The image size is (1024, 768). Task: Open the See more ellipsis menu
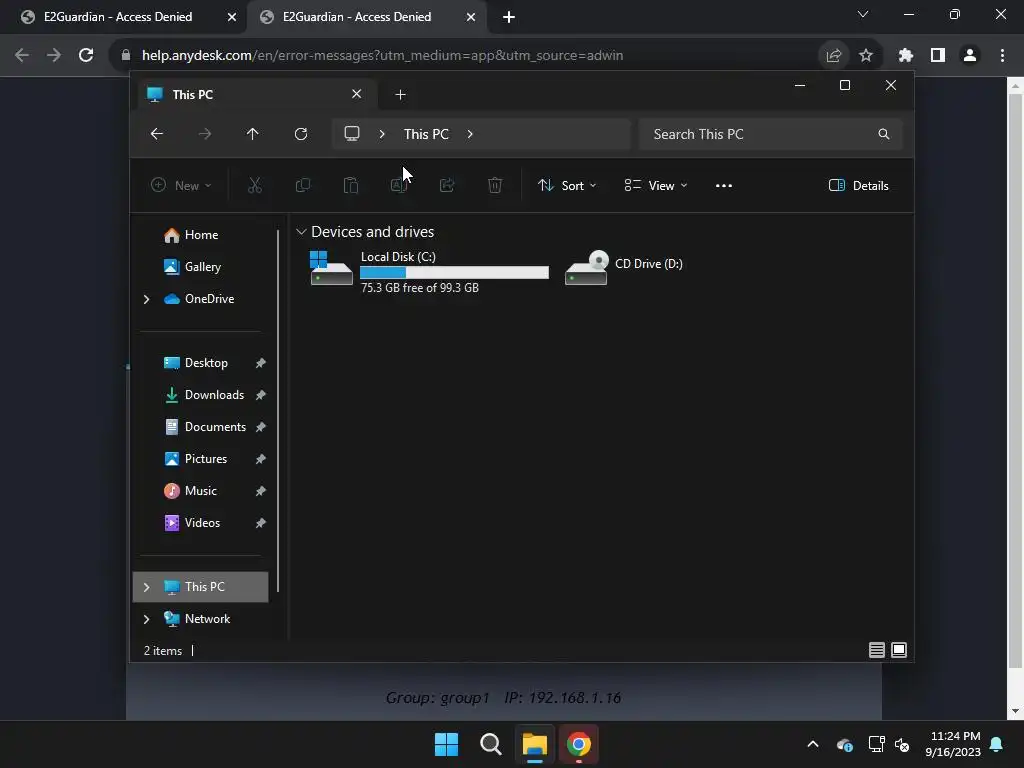coord(724,185)
